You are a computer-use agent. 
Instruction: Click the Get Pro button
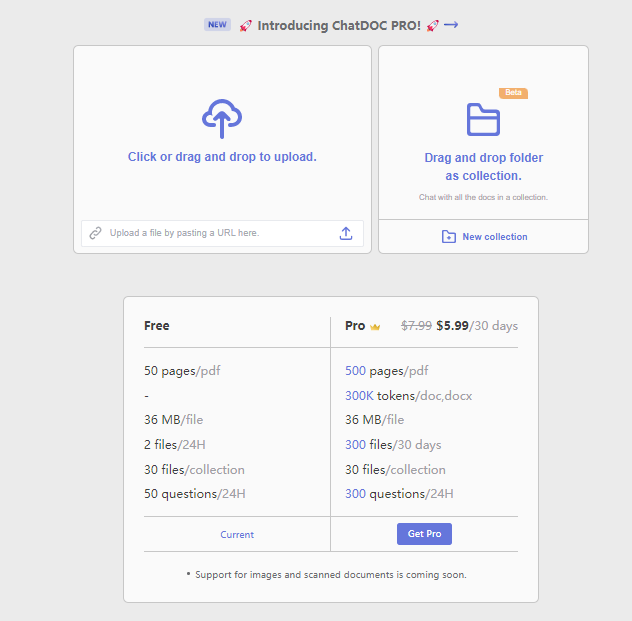click(424, 534)
